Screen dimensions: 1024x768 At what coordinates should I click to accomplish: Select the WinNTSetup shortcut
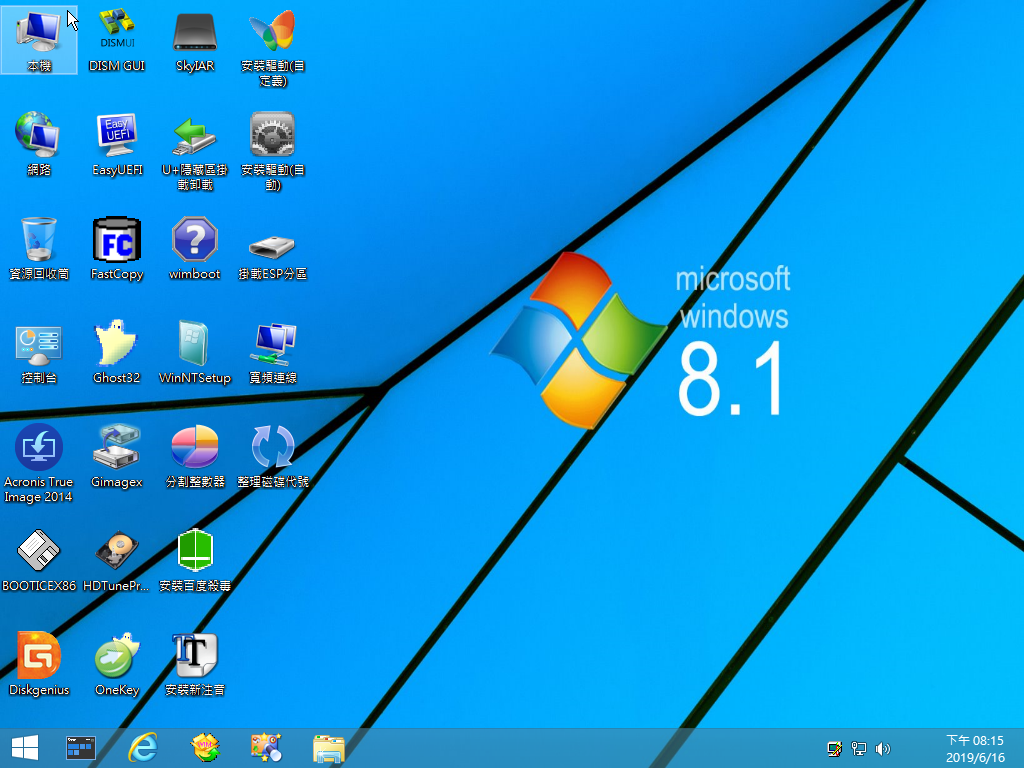pos(195,352)
